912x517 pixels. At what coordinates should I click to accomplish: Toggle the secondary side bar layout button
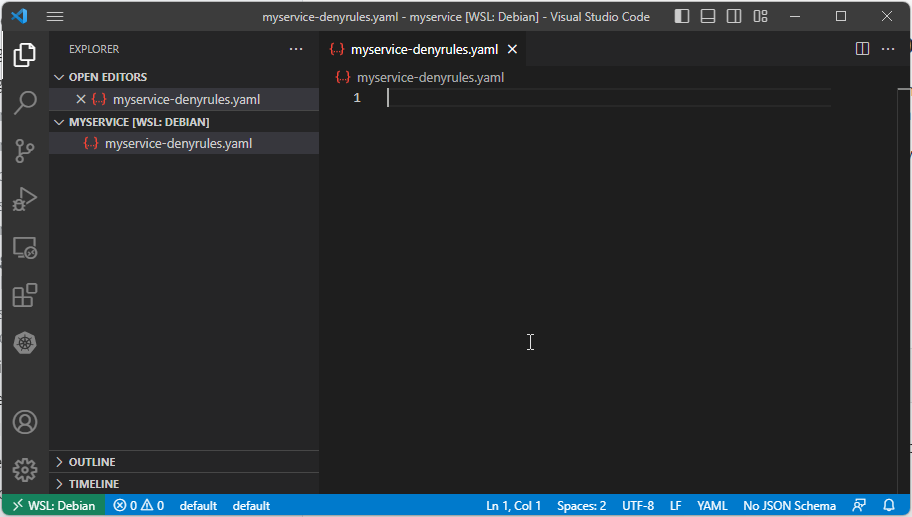(734, 17)
